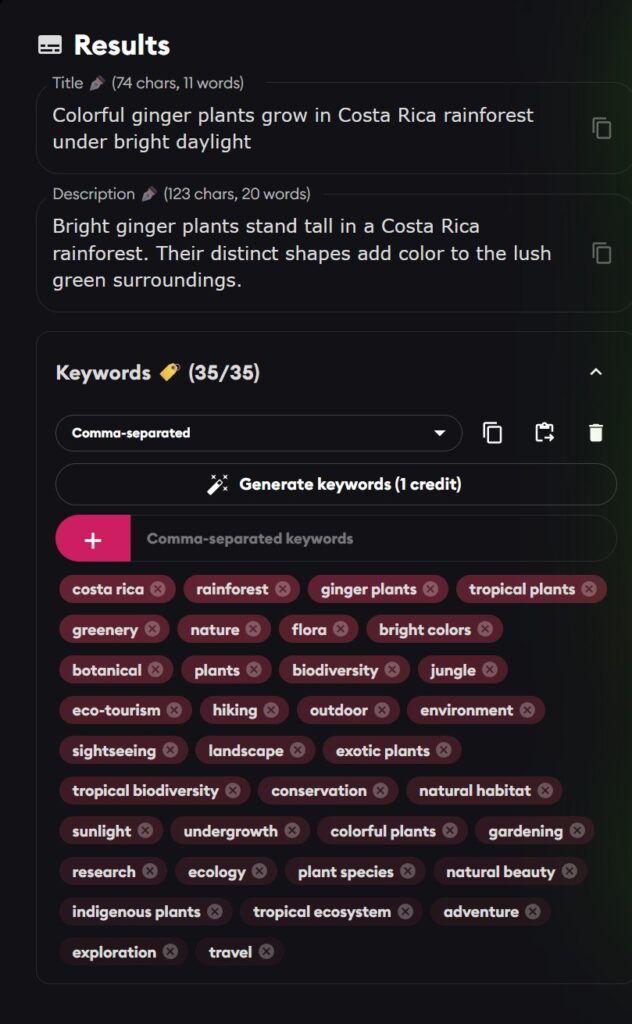Edit title using pencil icon

[97, 83]
